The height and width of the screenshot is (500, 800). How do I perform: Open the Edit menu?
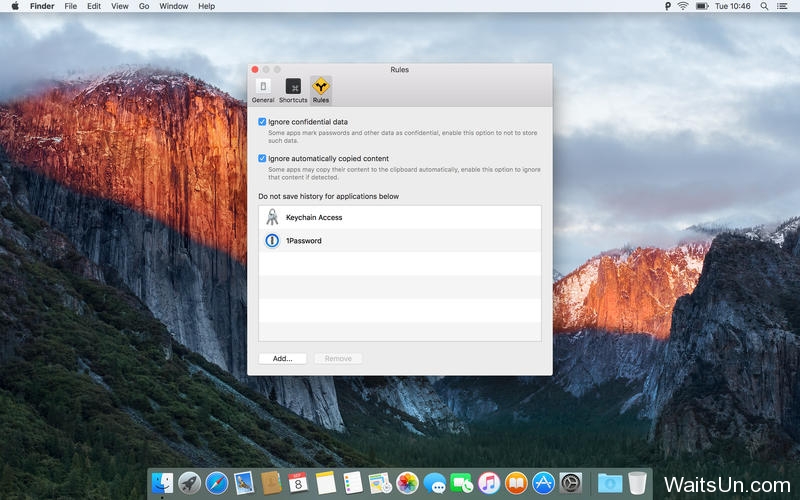tap(94, 6)
